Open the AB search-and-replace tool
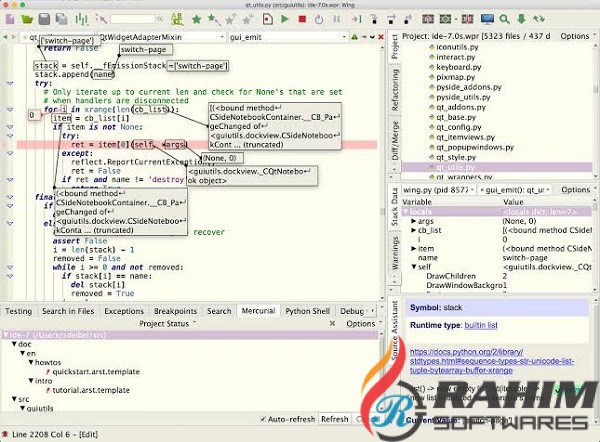The height and width of the screenshot is (442, 600). (x=177, y=19)
